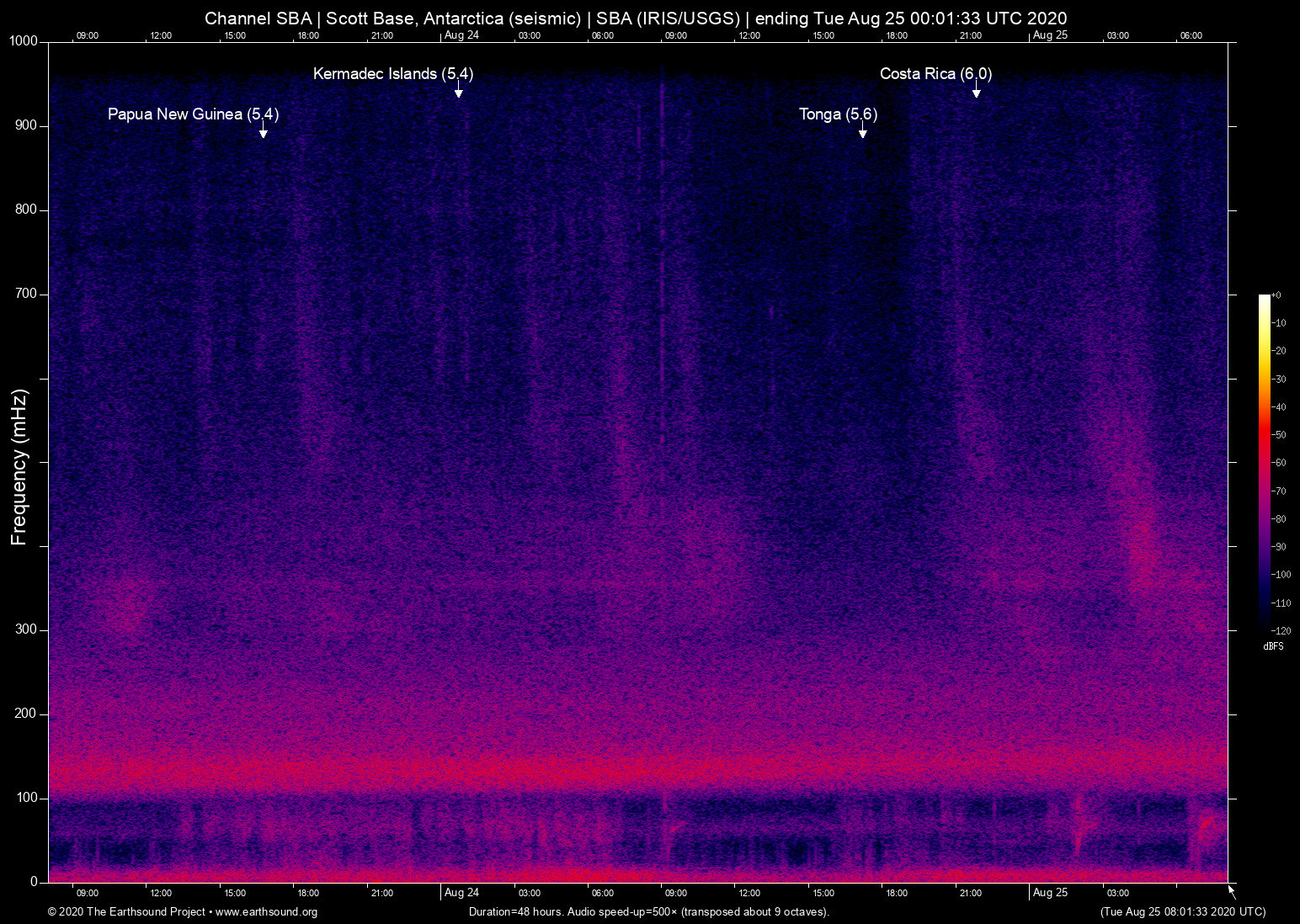Select the Papua New Guinea (5.4) annotation
Viewport: 1300px width, 924px height.
click(193, 114)
